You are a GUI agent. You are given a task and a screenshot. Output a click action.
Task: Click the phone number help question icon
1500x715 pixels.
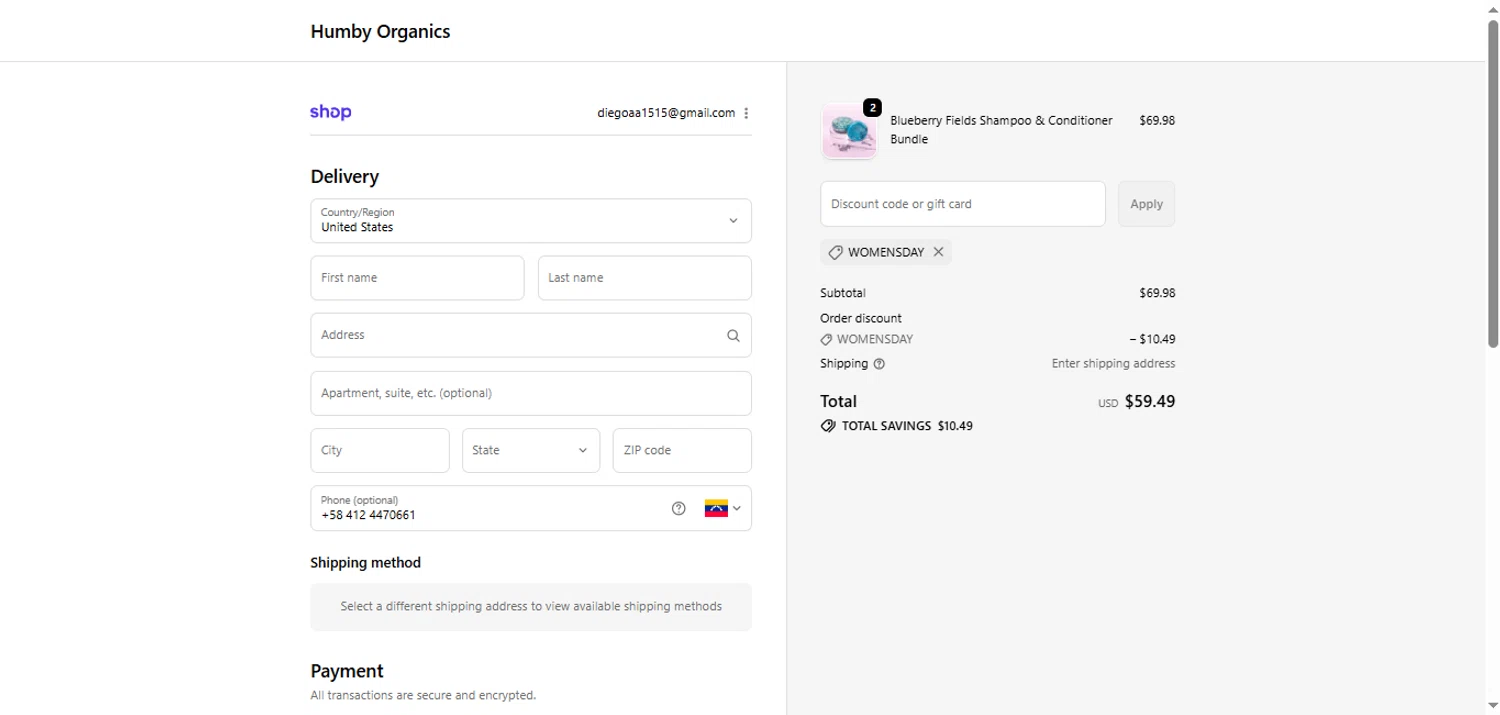tap(679, 508)
